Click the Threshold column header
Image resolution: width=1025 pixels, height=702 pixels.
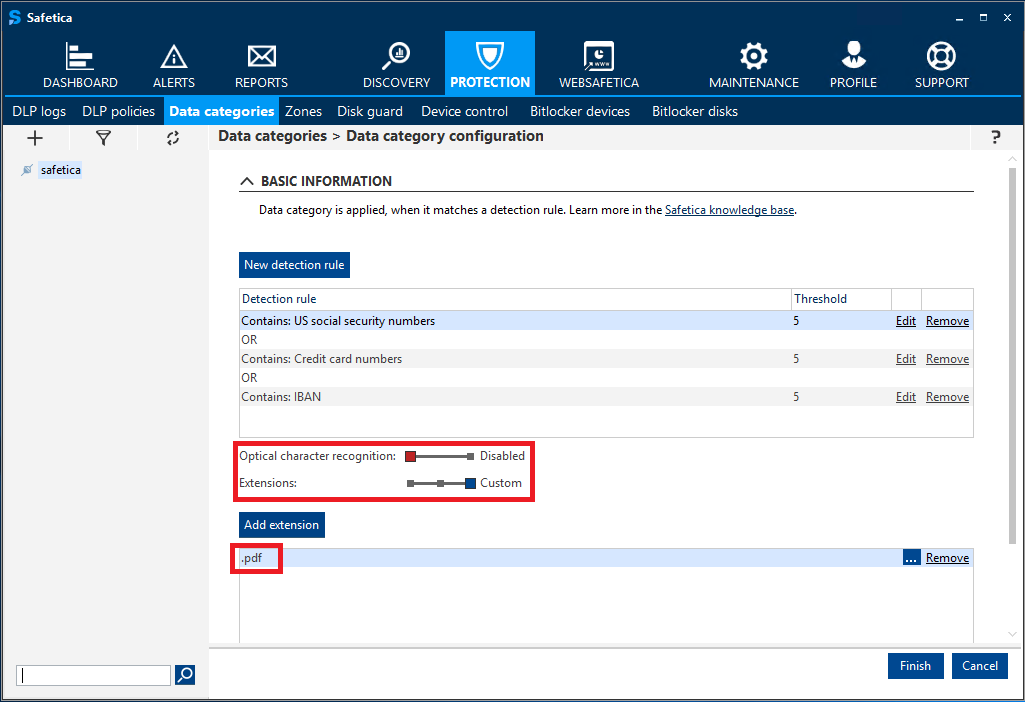pyautogui.click(x=841, y=299)
